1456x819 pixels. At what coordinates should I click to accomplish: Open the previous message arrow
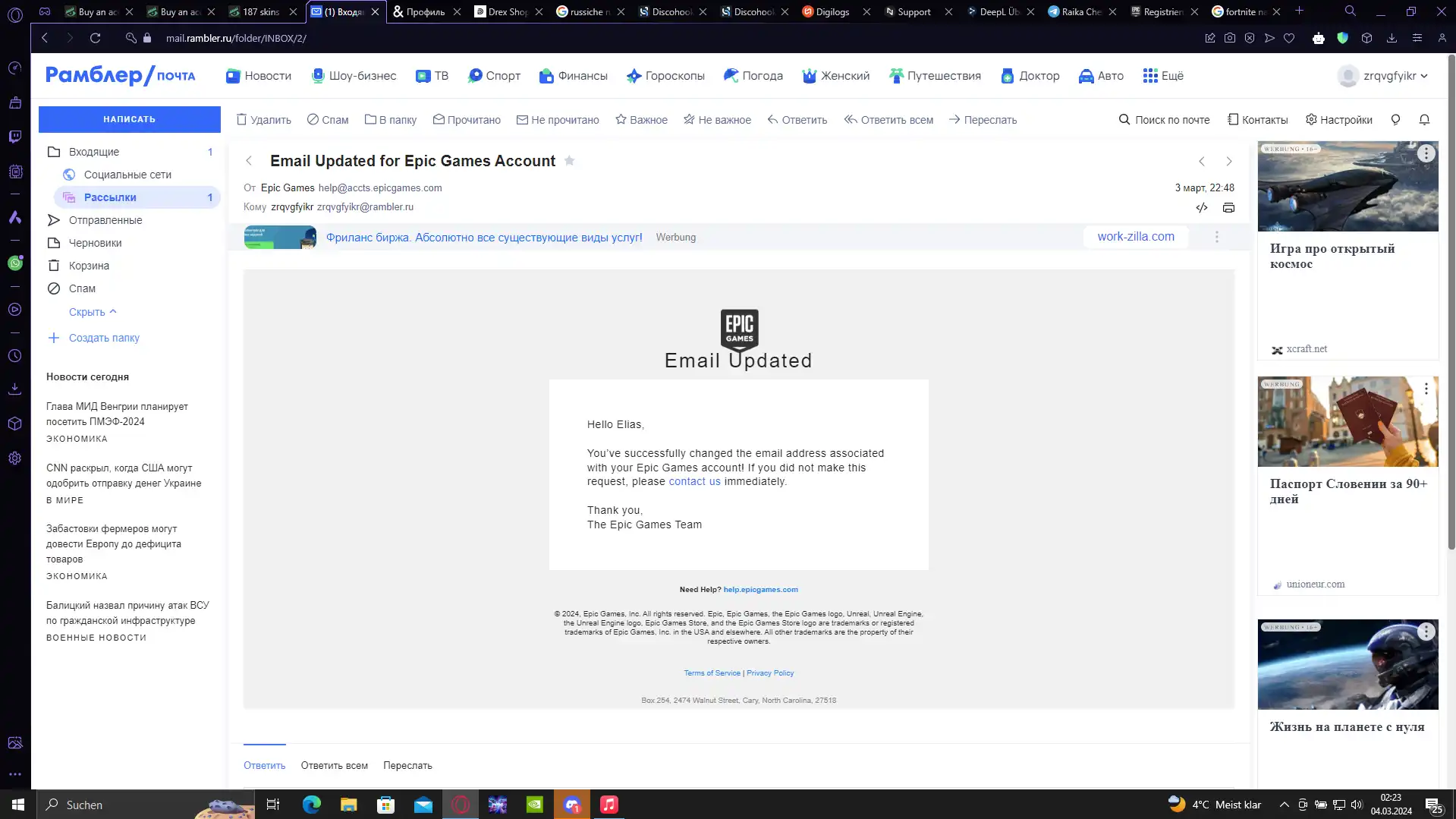pyautogui.click(x=1202, y=161)
